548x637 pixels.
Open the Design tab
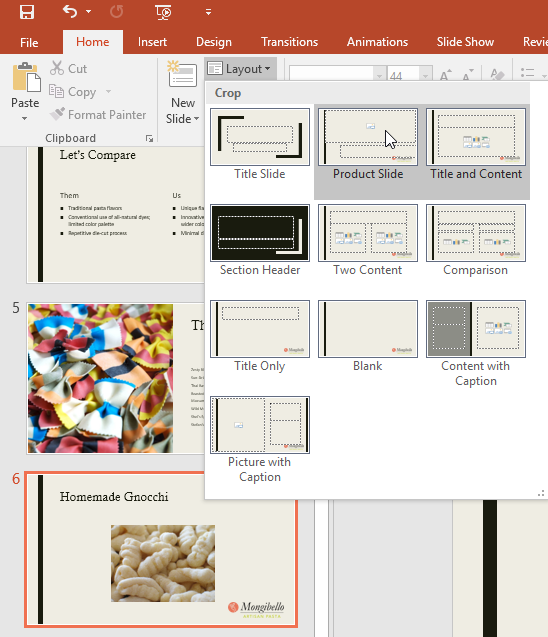coord(214,42)
